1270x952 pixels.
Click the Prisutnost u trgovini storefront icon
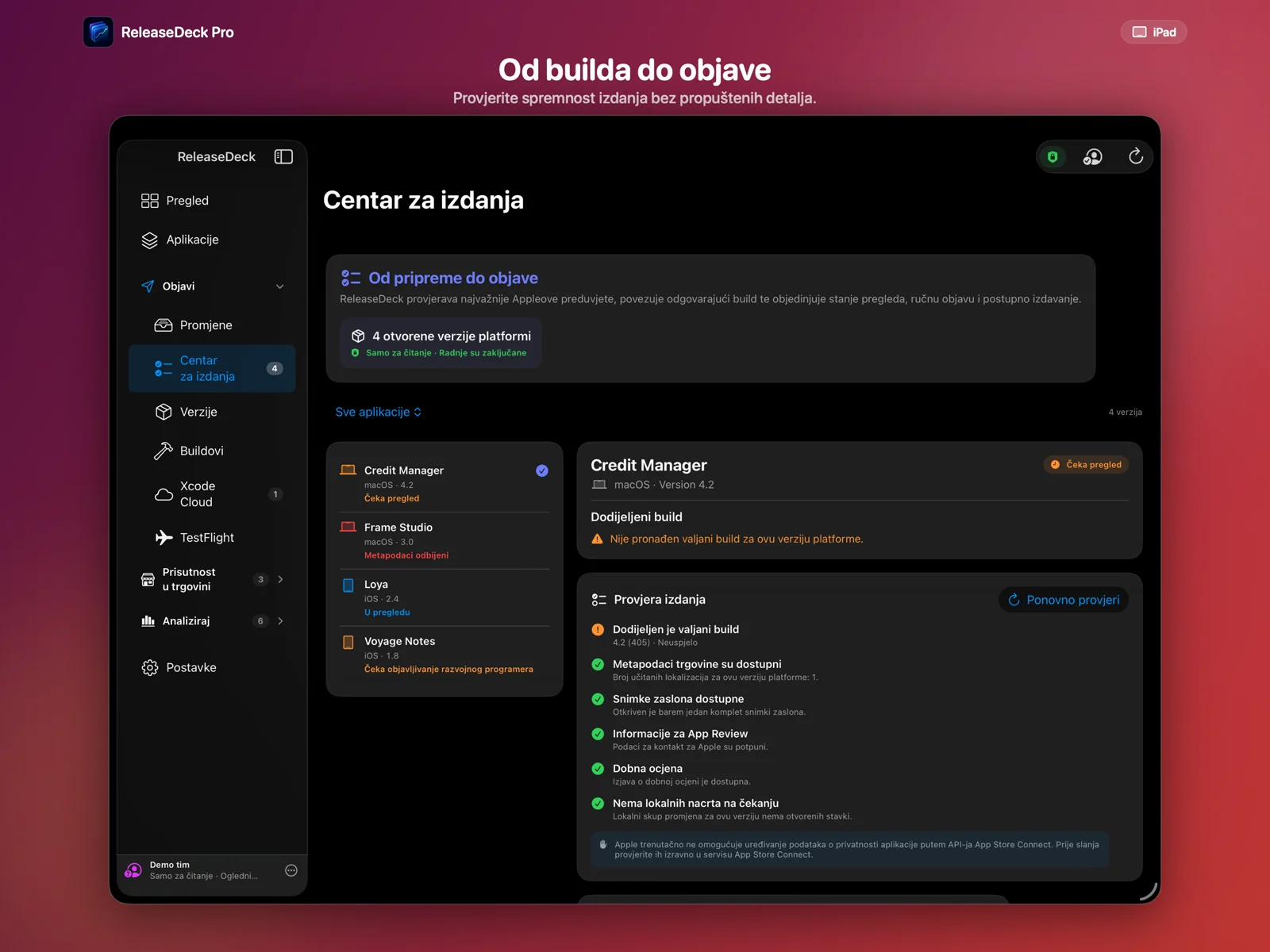click(148, 580)
